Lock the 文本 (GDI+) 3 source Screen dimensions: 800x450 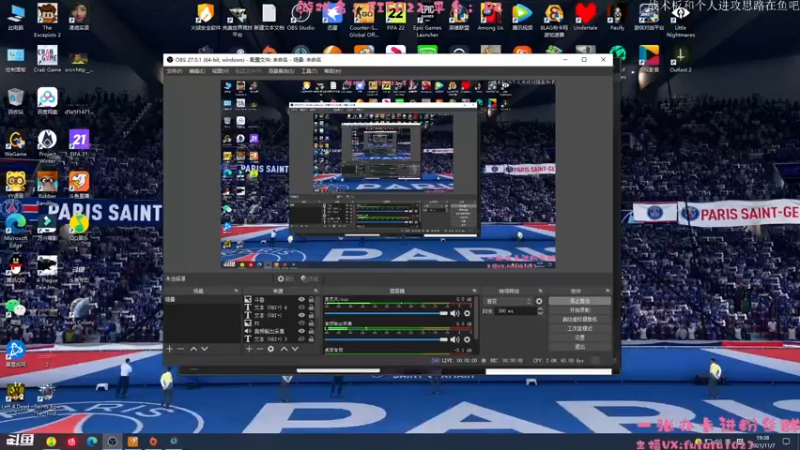pos(311,339)
